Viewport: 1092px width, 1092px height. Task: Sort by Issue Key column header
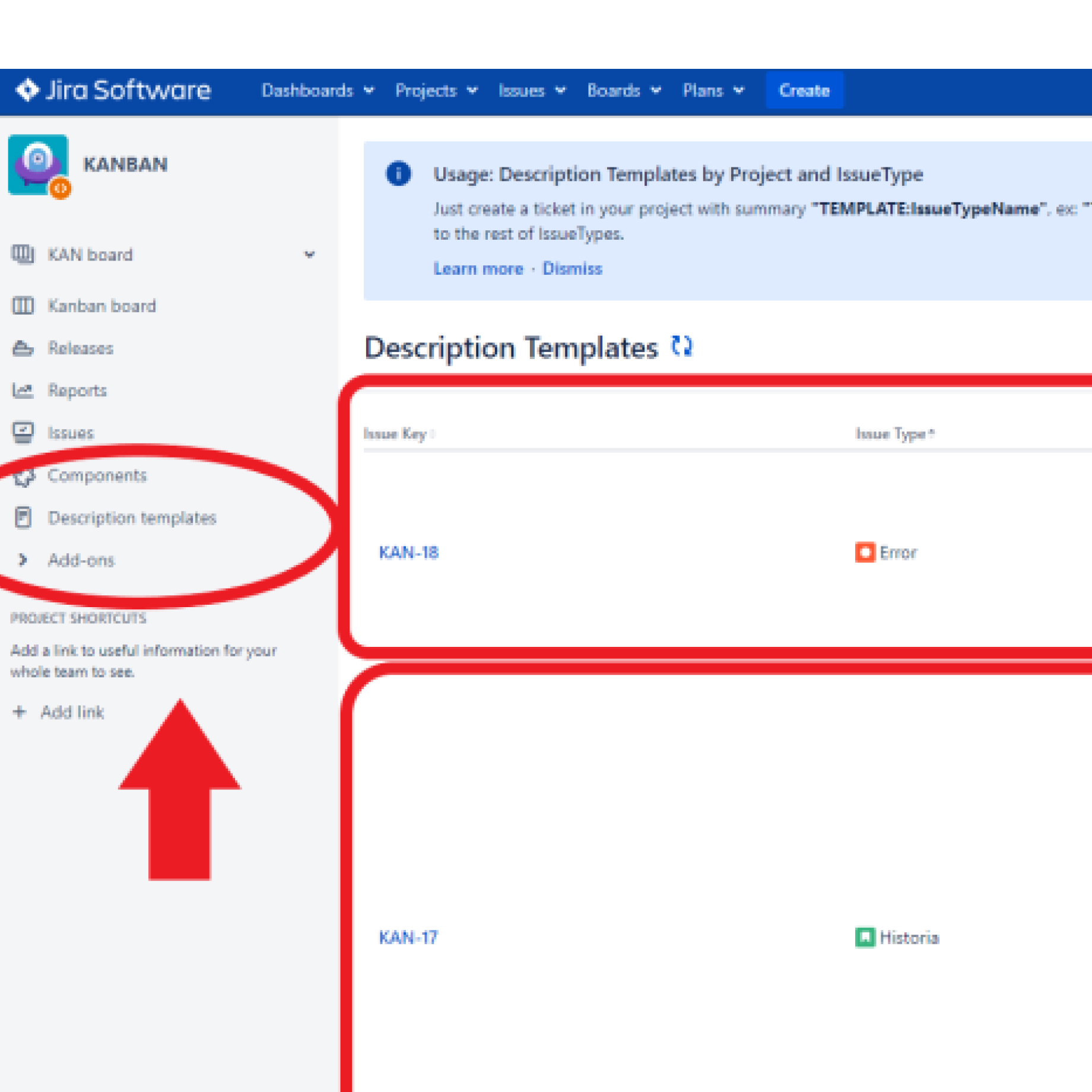pos(395,434)
